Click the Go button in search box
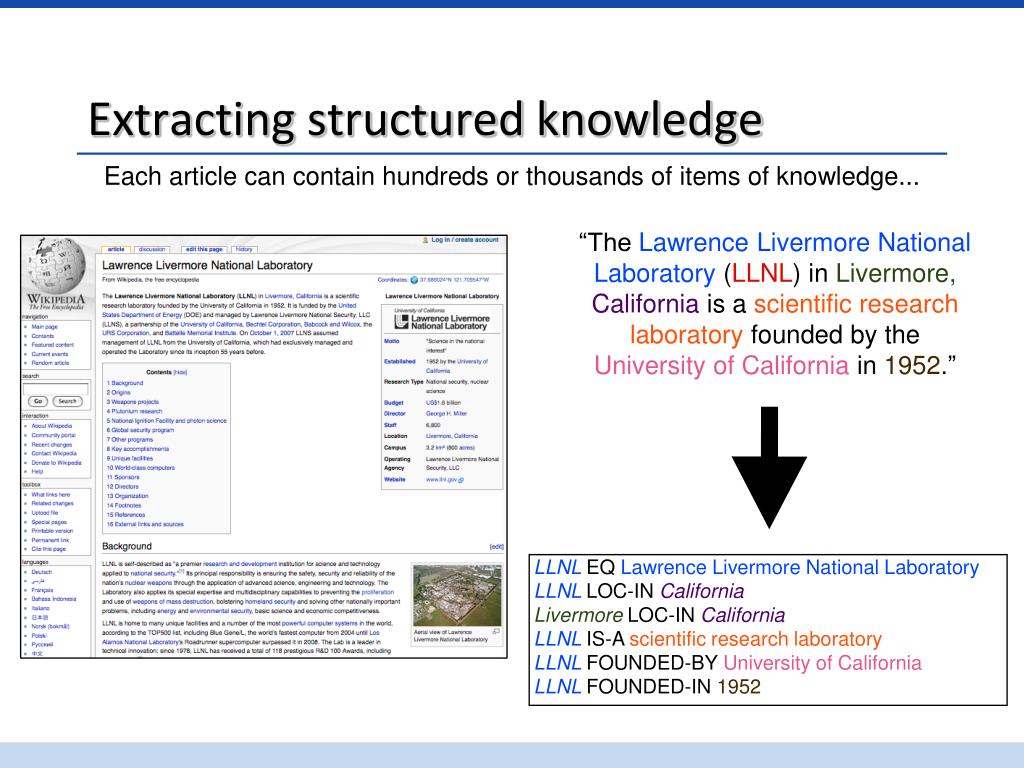Screen dimensions: 1024x768 [x=38, y=401]
